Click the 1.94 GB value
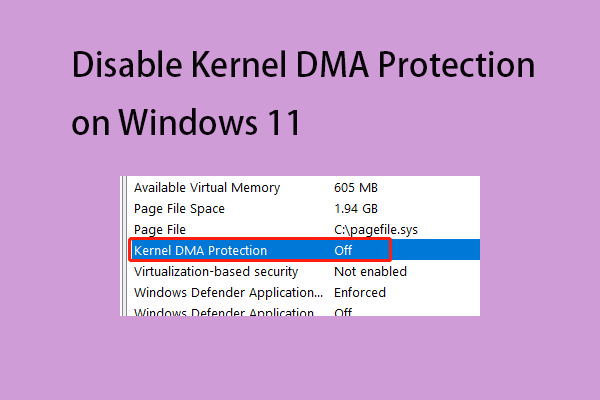The height and width of the screenshot is (400, 600). point(356,208)
